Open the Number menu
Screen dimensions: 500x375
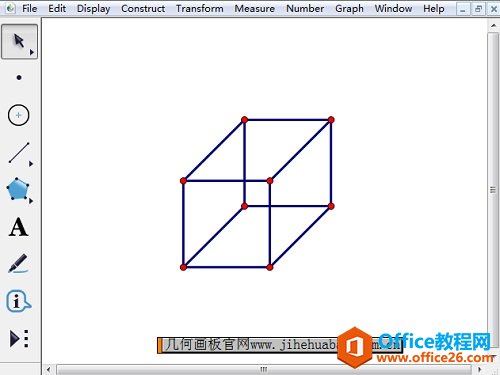(x=305, y=8)
